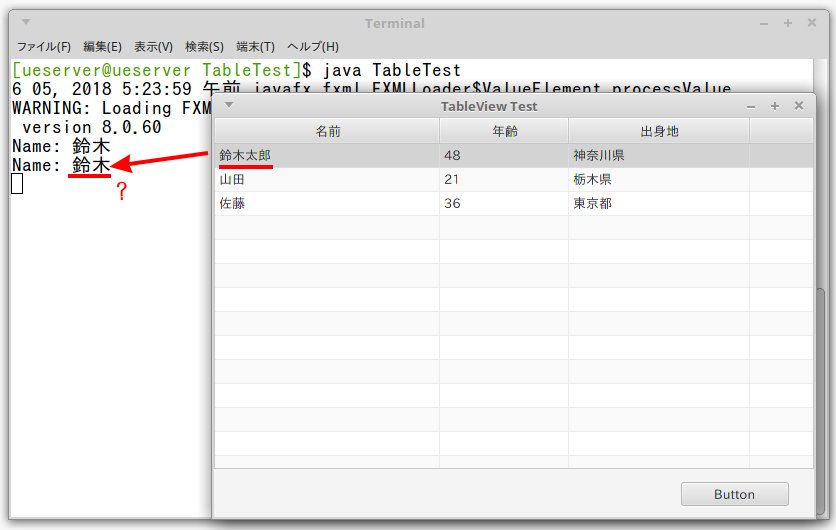The image size is (836, 530).
Task: Click the 神奈川県 cell
Action: point(659,155)
